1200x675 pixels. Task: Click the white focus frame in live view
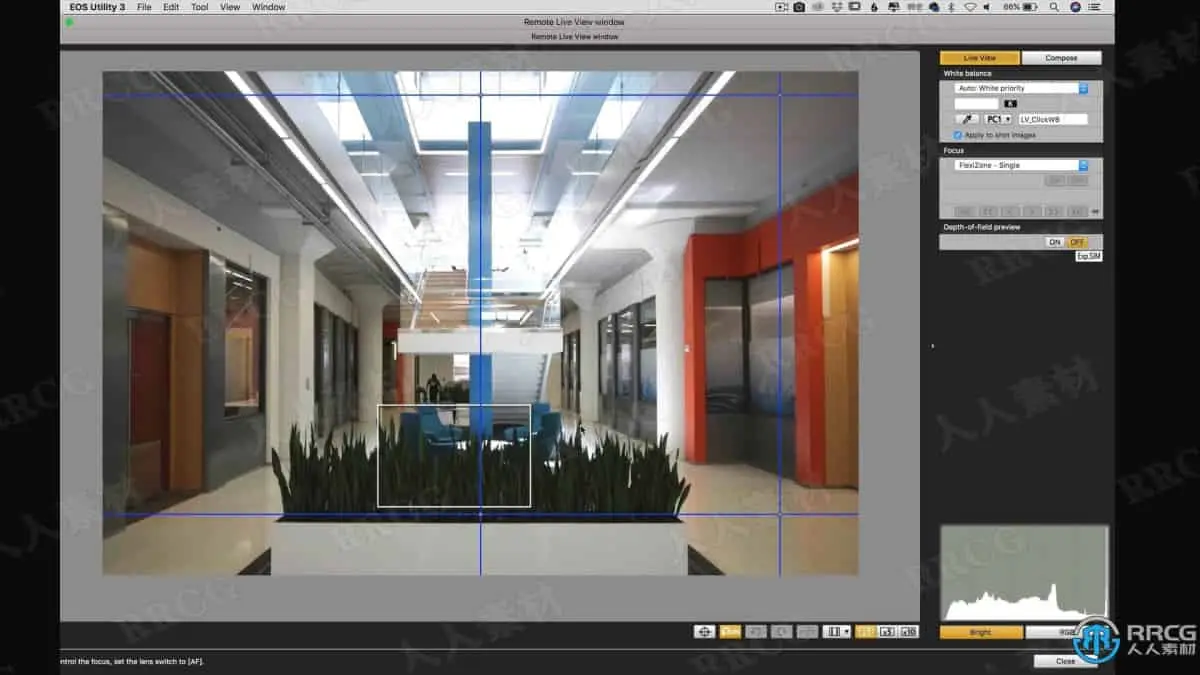[x=453, y=455]
